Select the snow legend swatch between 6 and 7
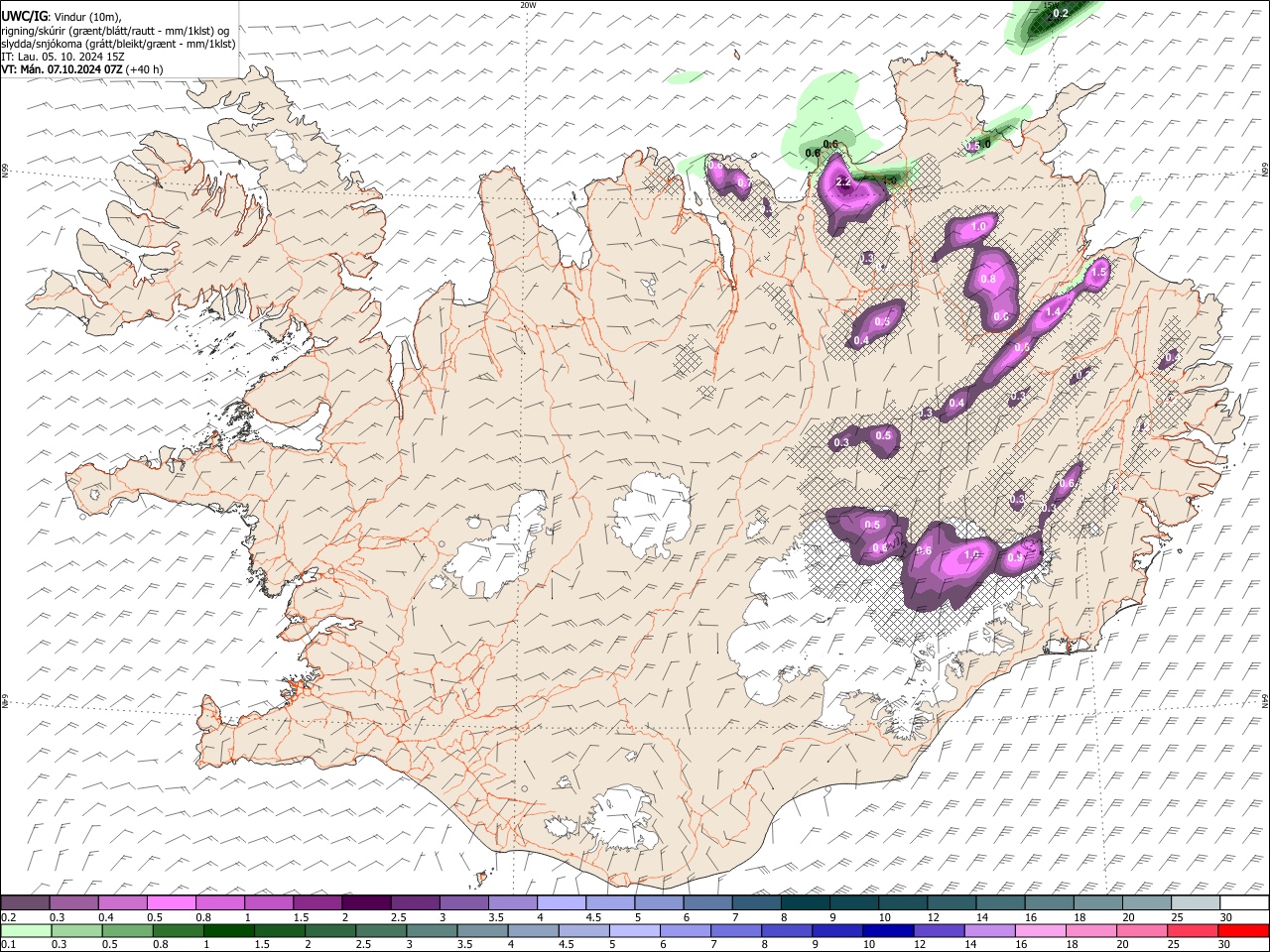The image size is (1270, 952). click(707, 902)
